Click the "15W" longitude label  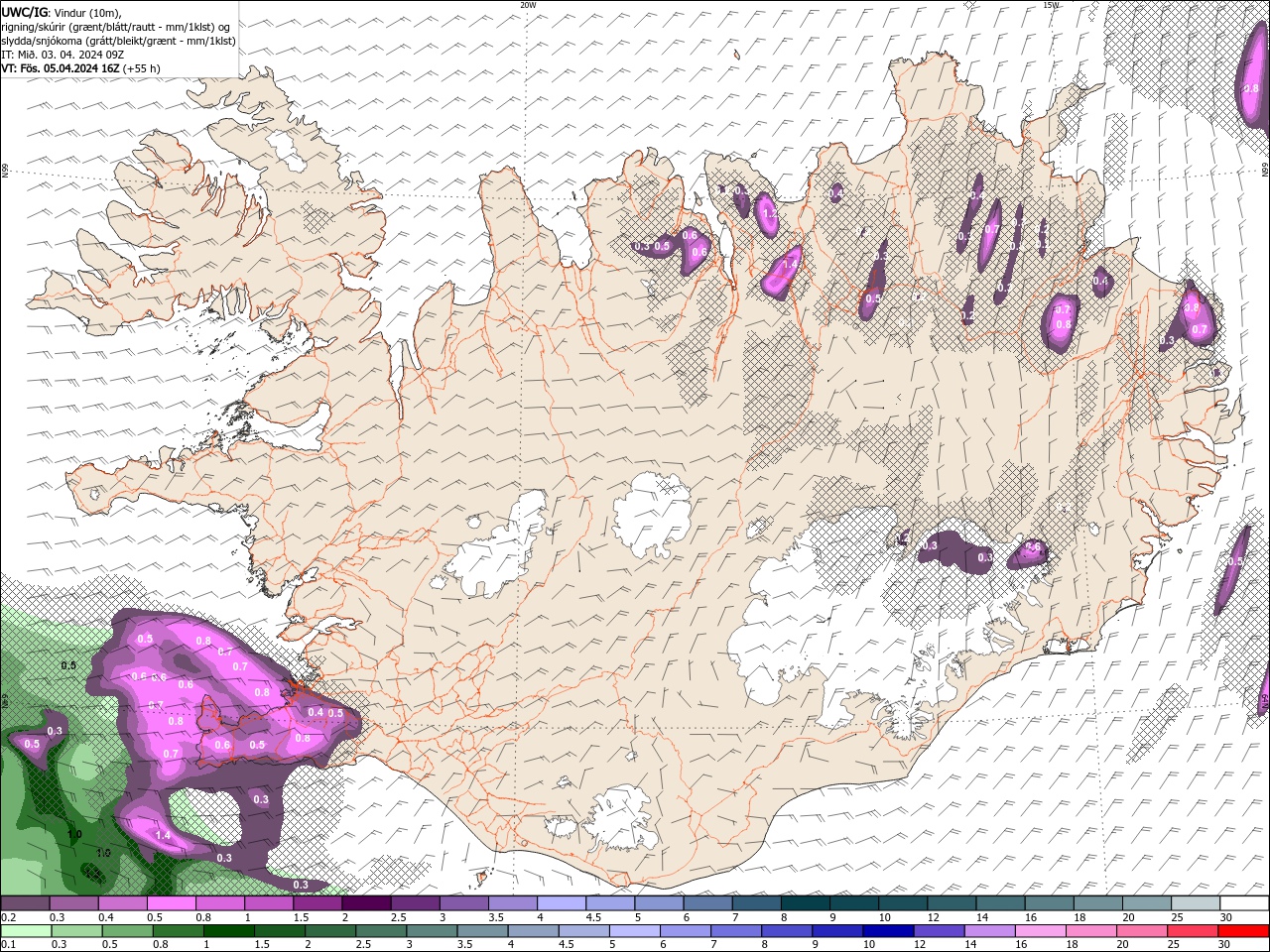(1050, 5)
